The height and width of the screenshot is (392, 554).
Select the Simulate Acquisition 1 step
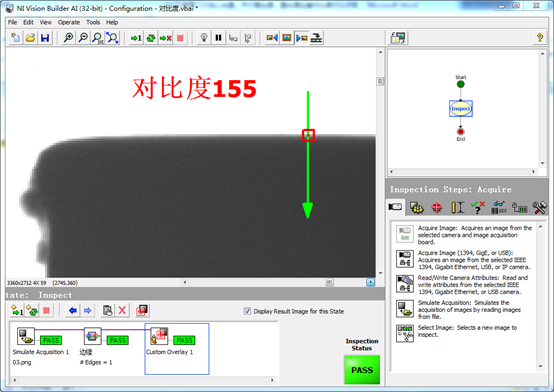pyautogui.click(x=41, y=346)
